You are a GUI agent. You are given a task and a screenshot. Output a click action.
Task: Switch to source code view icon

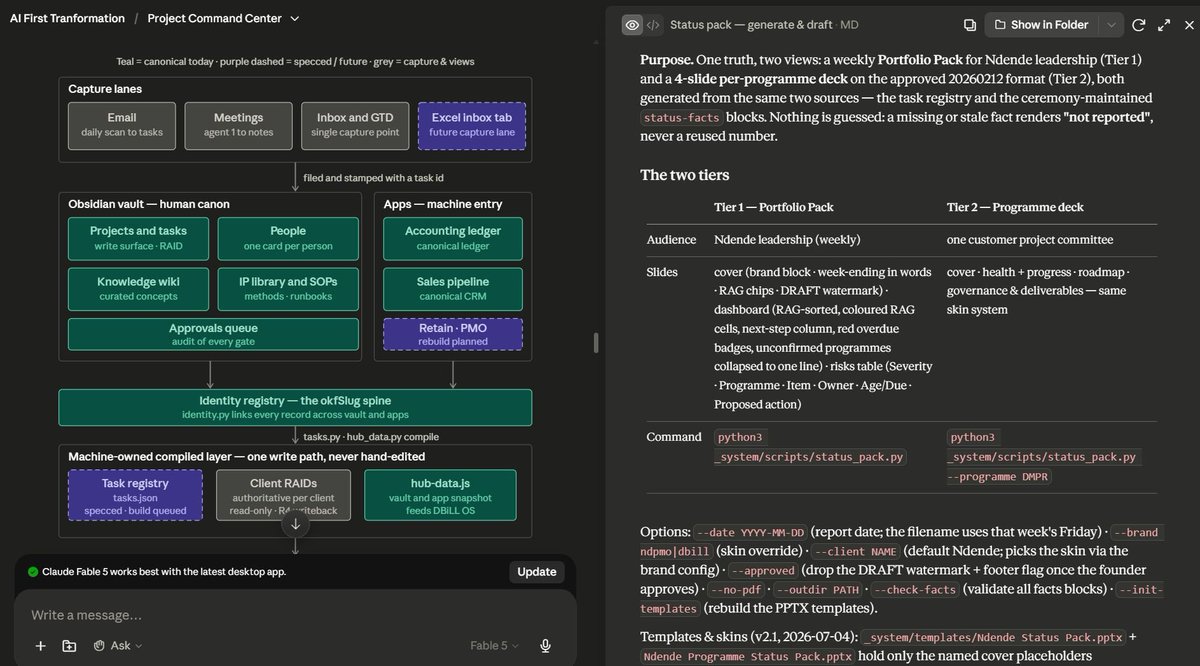click(x=653, y=25)
